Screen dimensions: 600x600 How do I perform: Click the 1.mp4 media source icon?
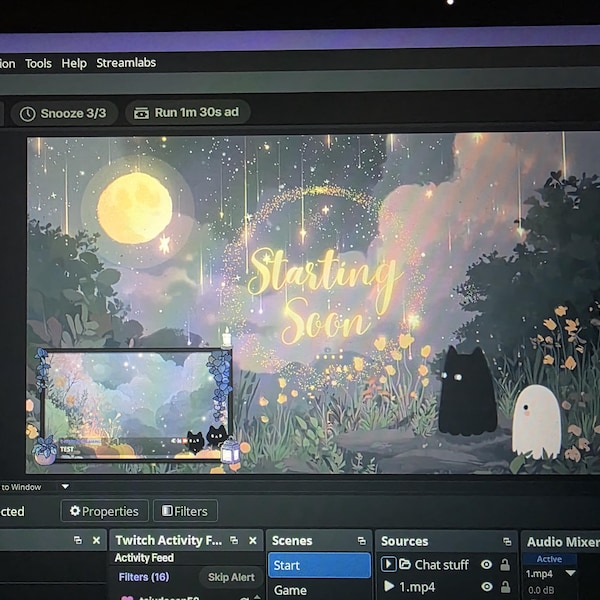pos(388,586)
